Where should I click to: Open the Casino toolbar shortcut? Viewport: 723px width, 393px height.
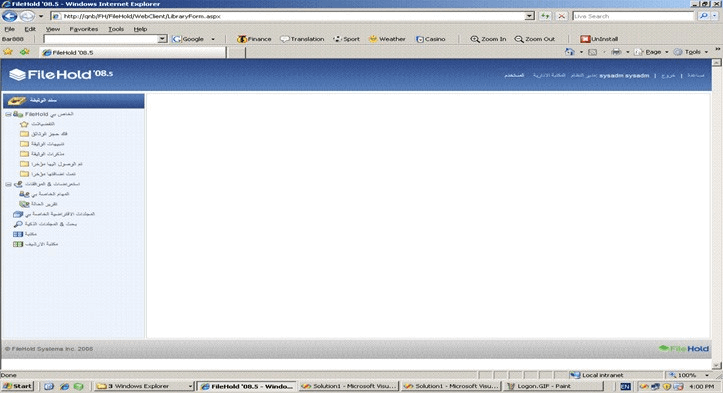pos(431,39)
